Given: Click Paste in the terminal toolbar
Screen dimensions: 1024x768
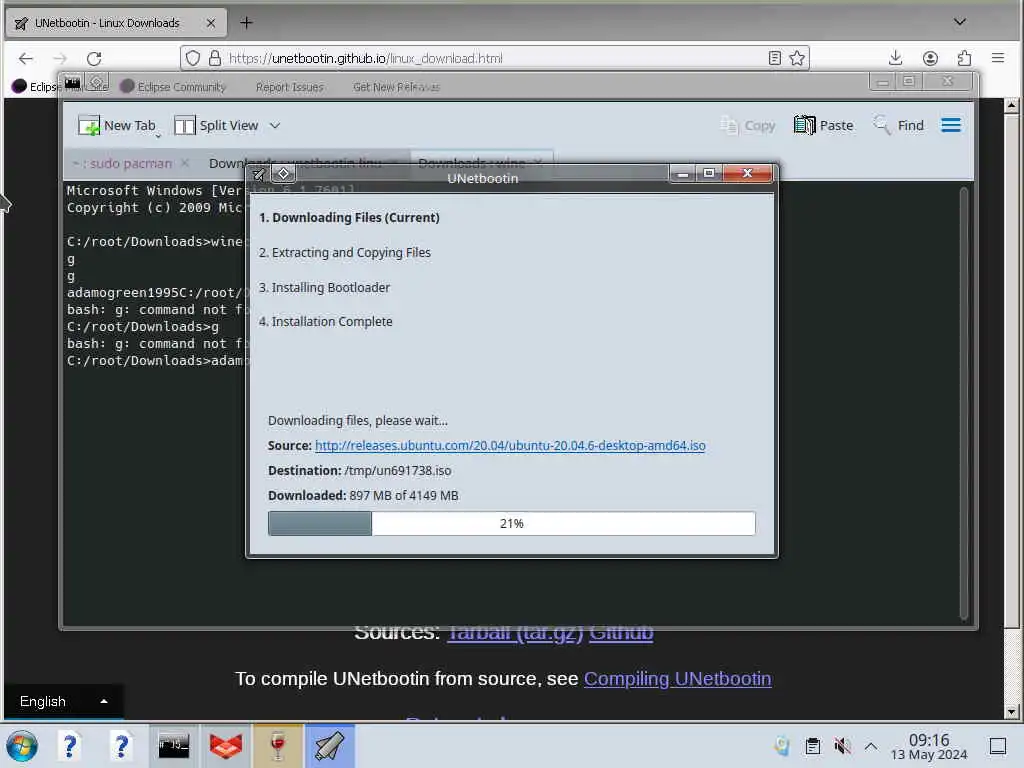Looking at the screenshot, I should point(824,125).
